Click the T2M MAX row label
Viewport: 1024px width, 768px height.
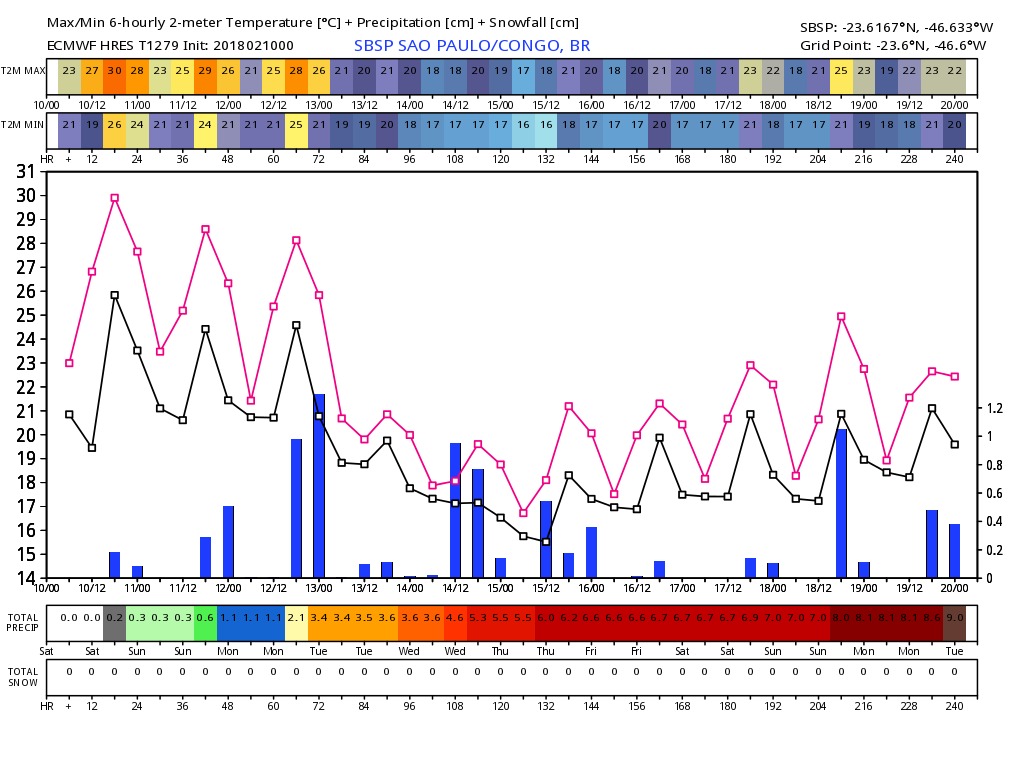tap(23, 71)
